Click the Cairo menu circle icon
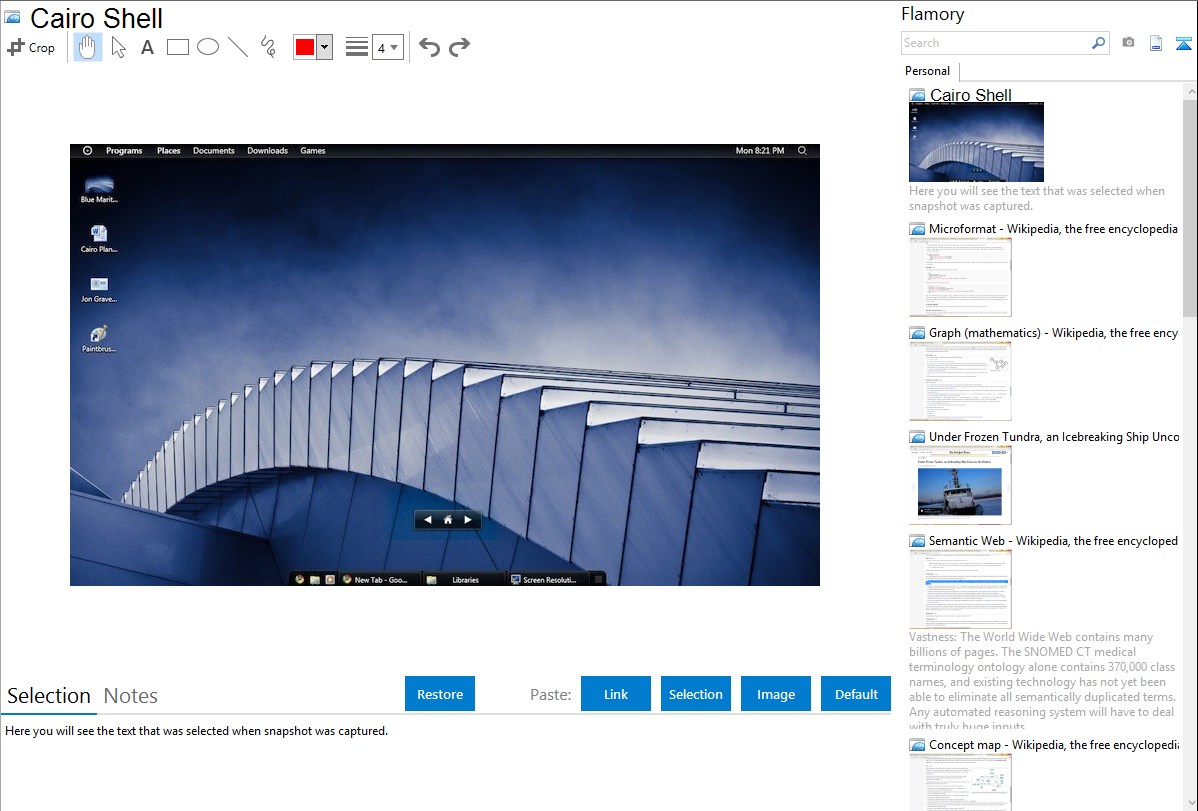This screenshot has width=1198, height=811. 87,151
